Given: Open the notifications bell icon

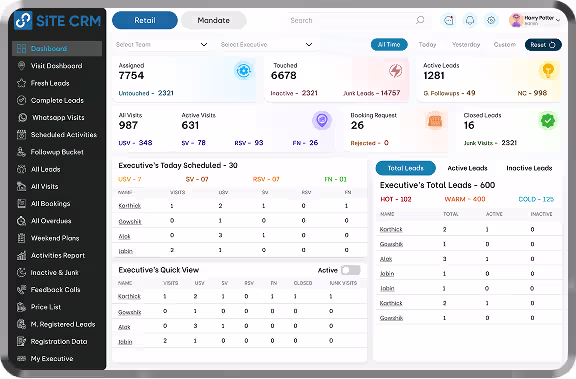Looking at the screenshot, I should (x=470, y=20).
